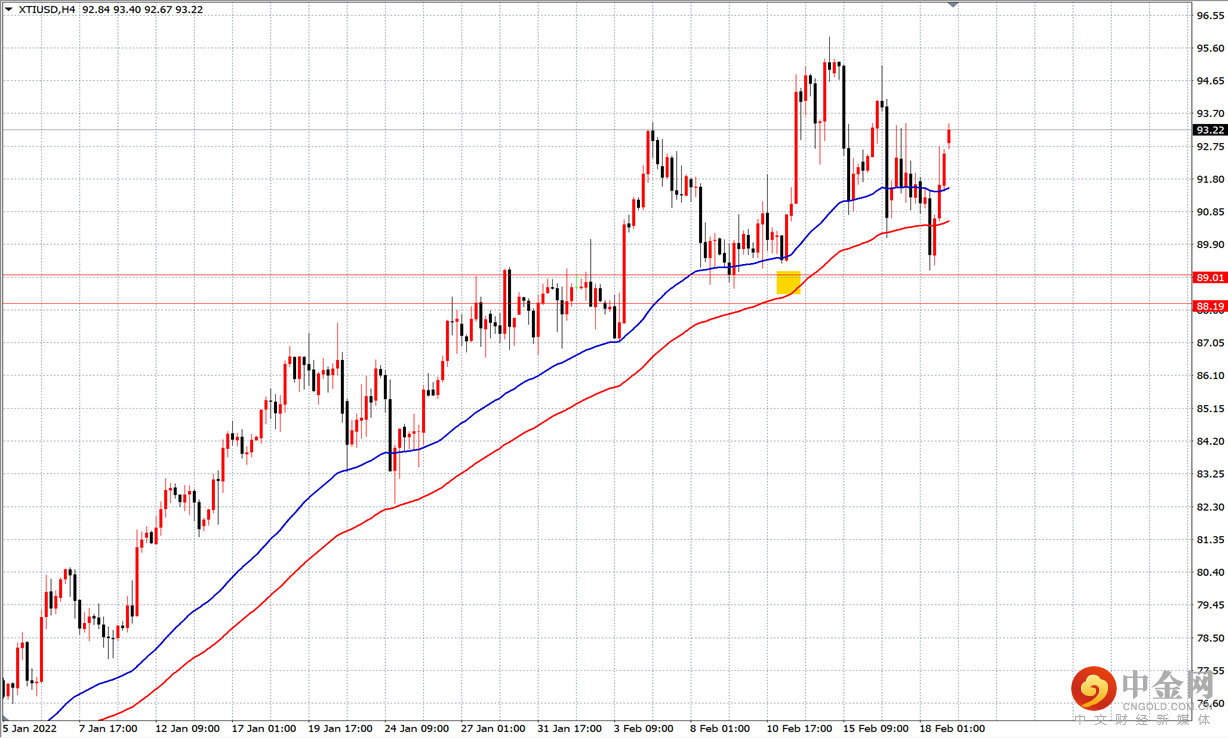Click the 5 Jan 2022 date label
The height and width of the screenshot is (738, 1228).
tap(29, 727)
